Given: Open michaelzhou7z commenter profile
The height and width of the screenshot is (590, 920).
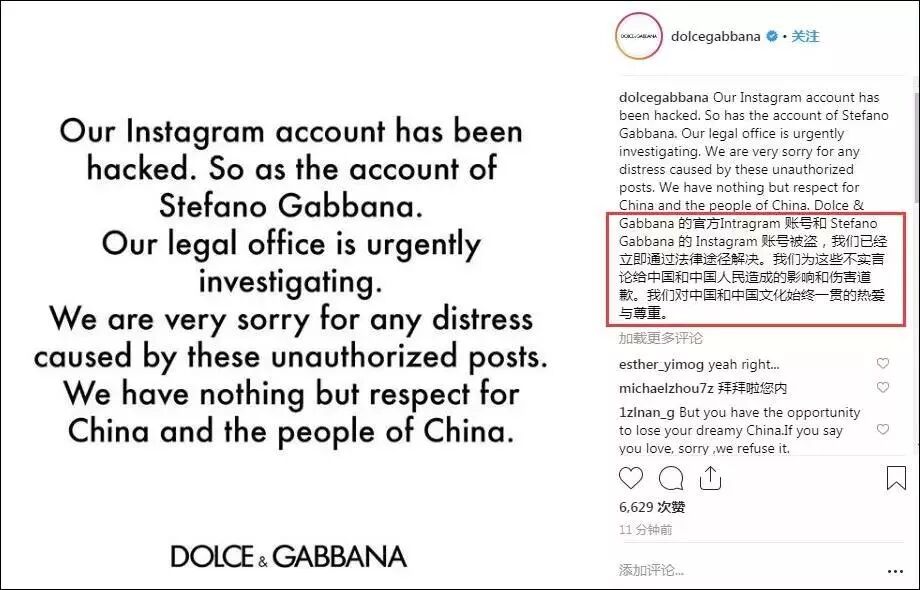Looking at the screenshot, I should (x=666, y=388).
